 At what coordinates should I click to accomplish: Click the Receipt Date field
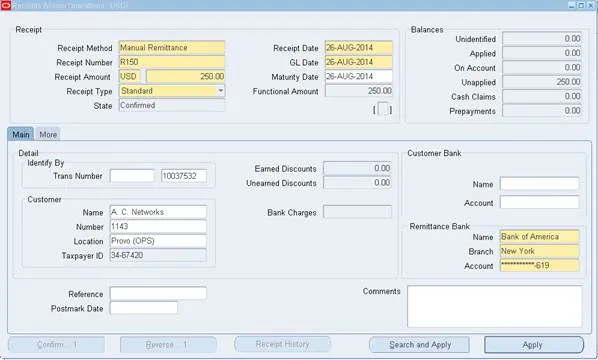tap(358, 48)
